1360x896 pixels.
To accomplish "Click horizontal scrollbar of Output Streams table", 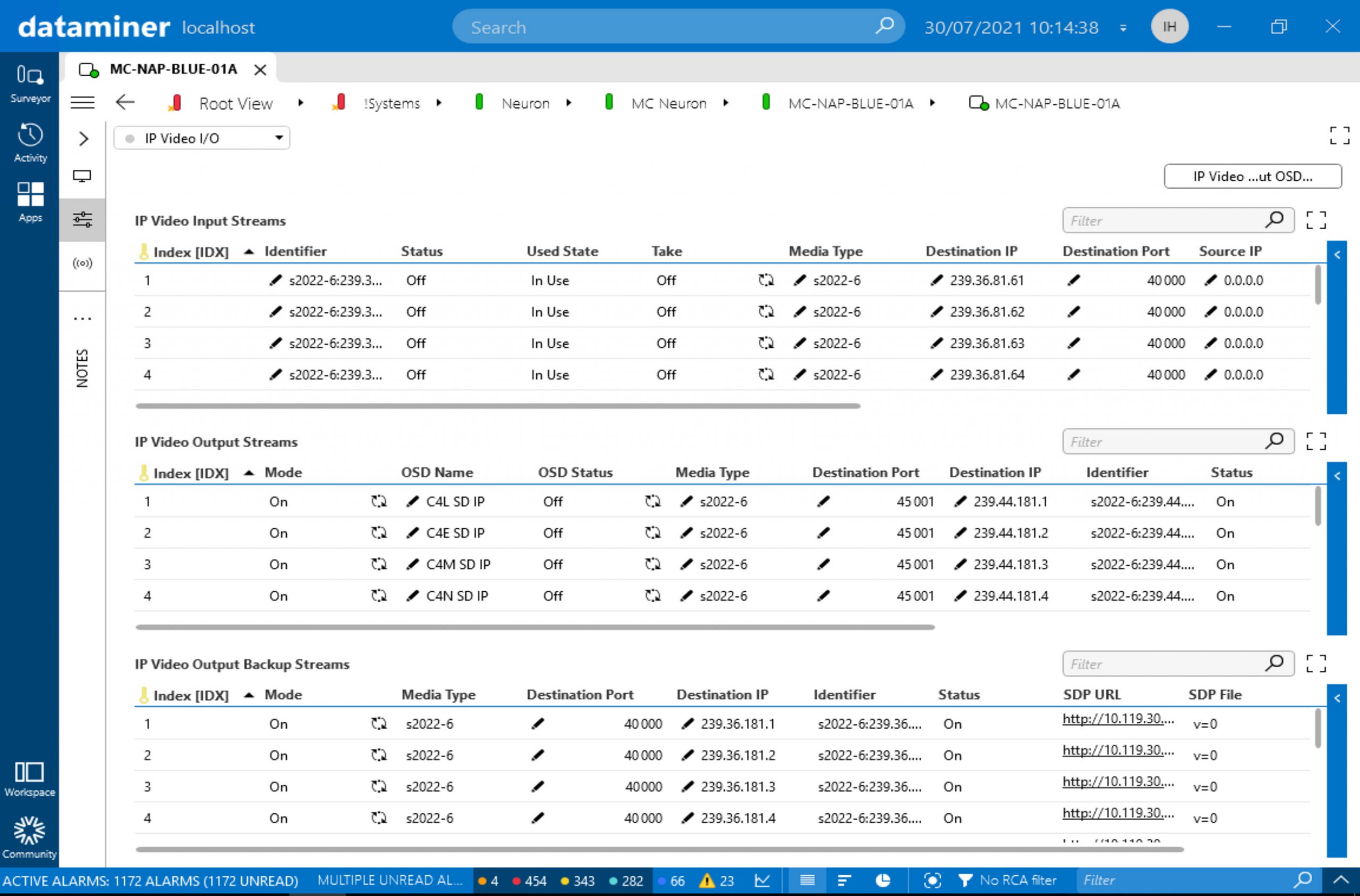I will [x=535, y=627].
